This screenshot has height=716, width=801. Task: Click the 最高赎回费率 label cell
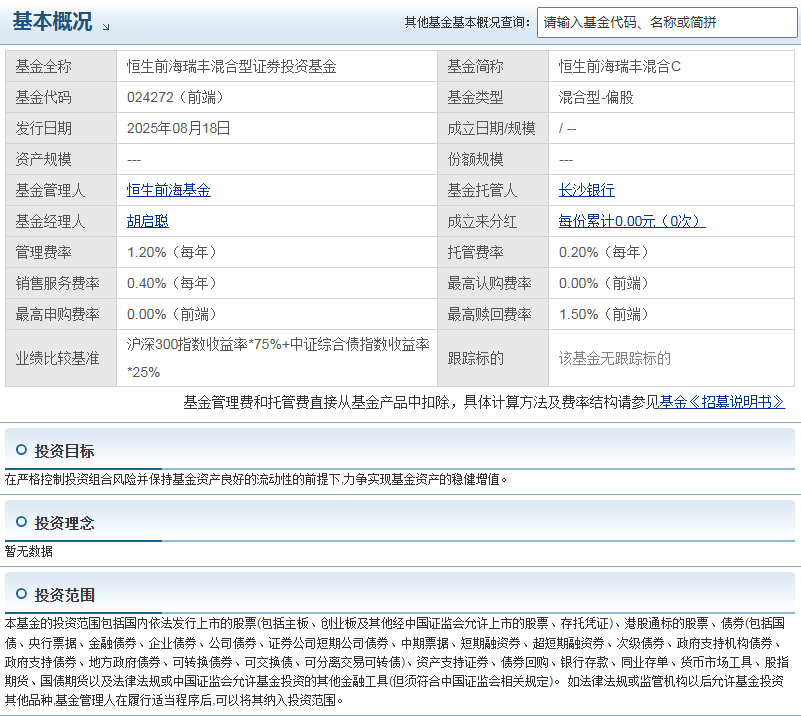[493, 314]
